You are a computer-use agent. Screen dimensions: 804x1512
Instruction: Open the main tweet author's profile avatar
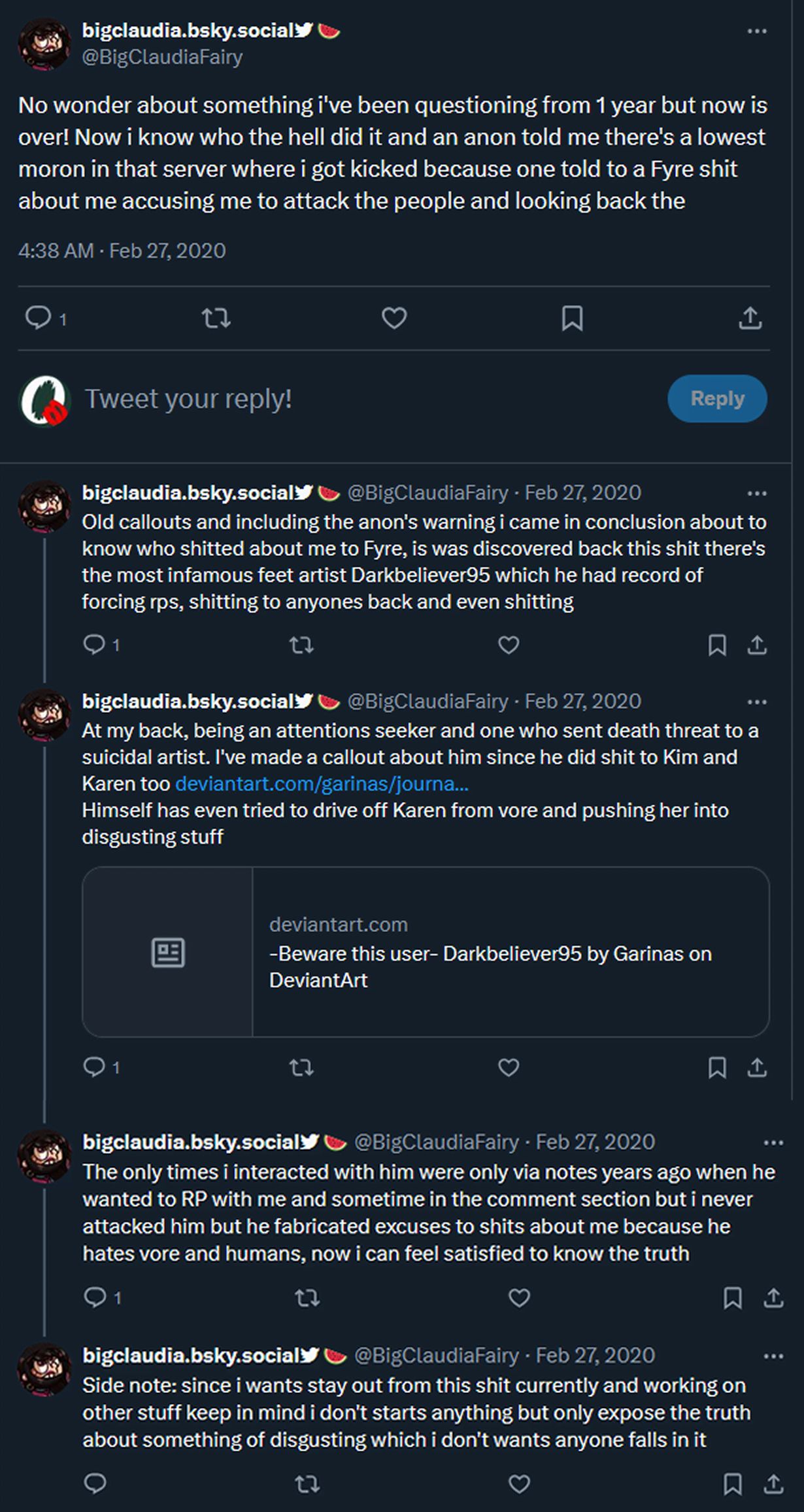44,44
